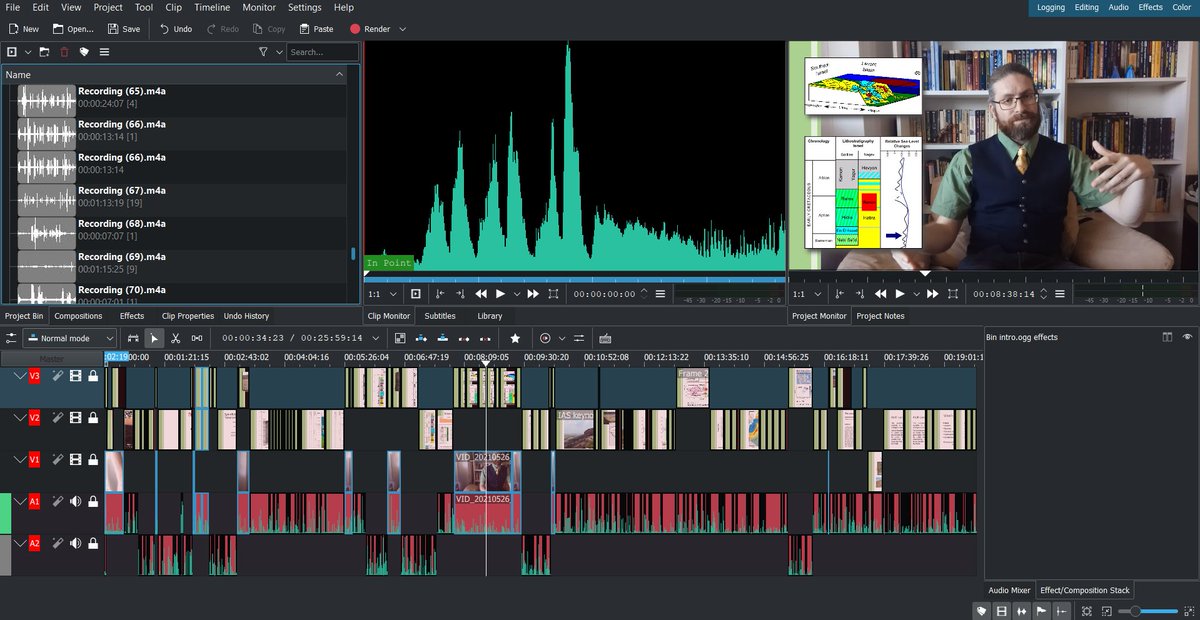
Task: Switch to Logging workspace layout
Action: click(x=1051, y=7)
